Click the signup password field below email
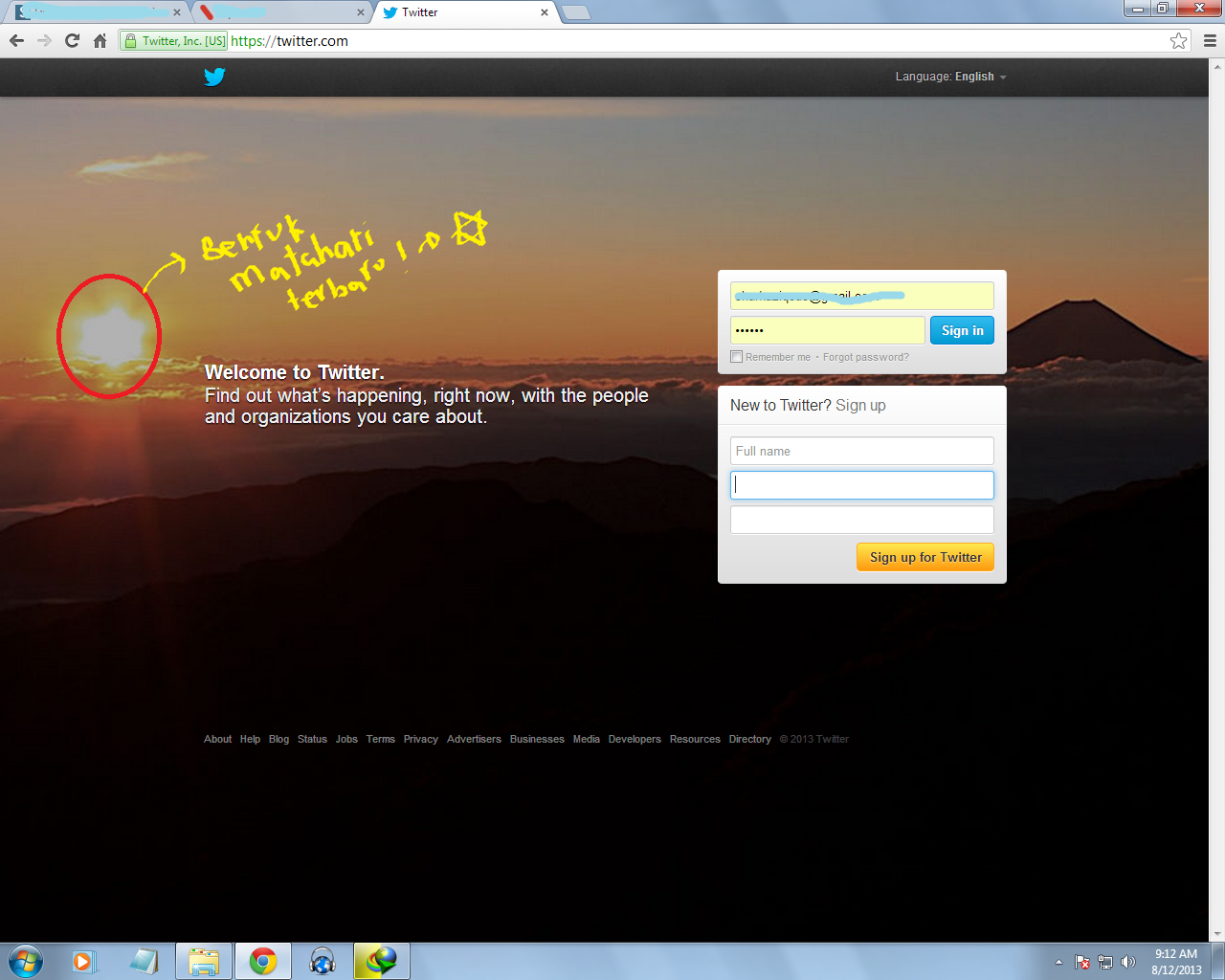 (862, 520)
